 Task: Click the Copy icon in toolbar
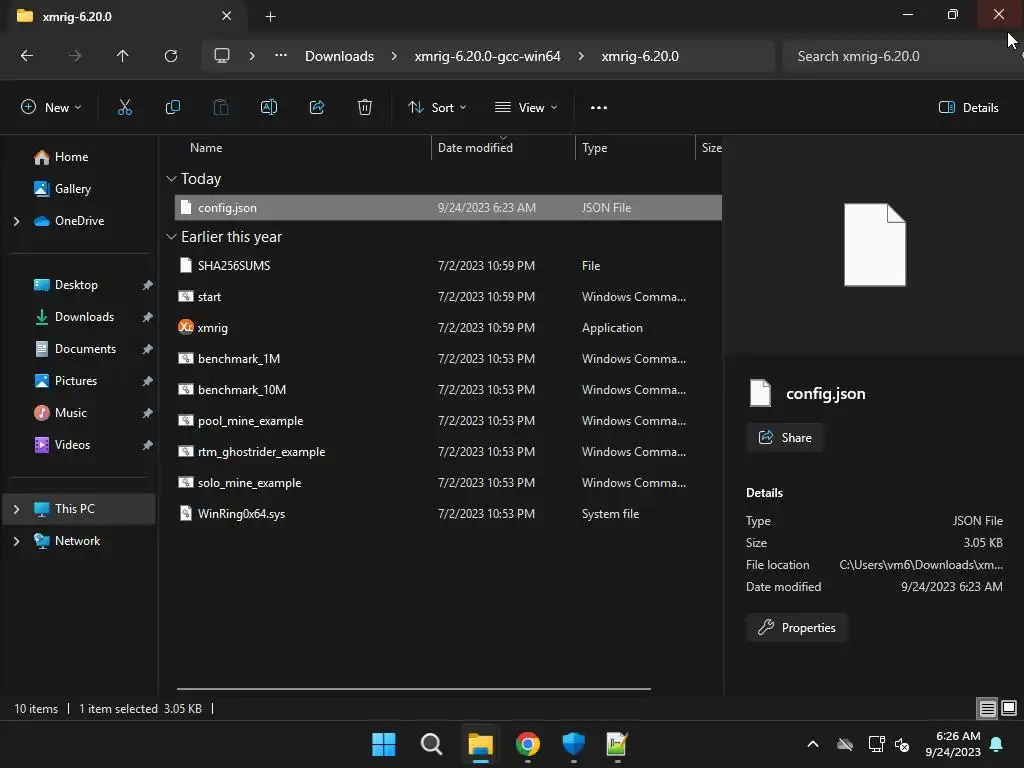pyautogui.click(x=172, y=108)
